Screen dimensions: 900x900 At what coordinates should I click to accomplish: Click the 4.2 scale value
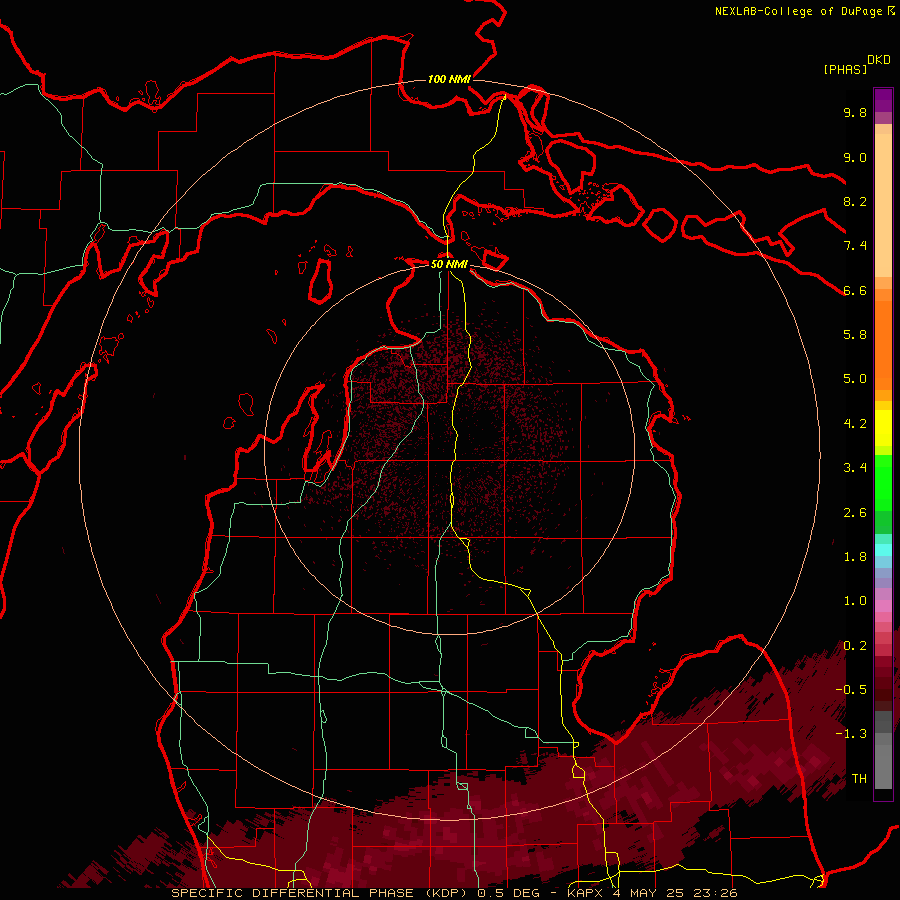(x=855, y=424)
